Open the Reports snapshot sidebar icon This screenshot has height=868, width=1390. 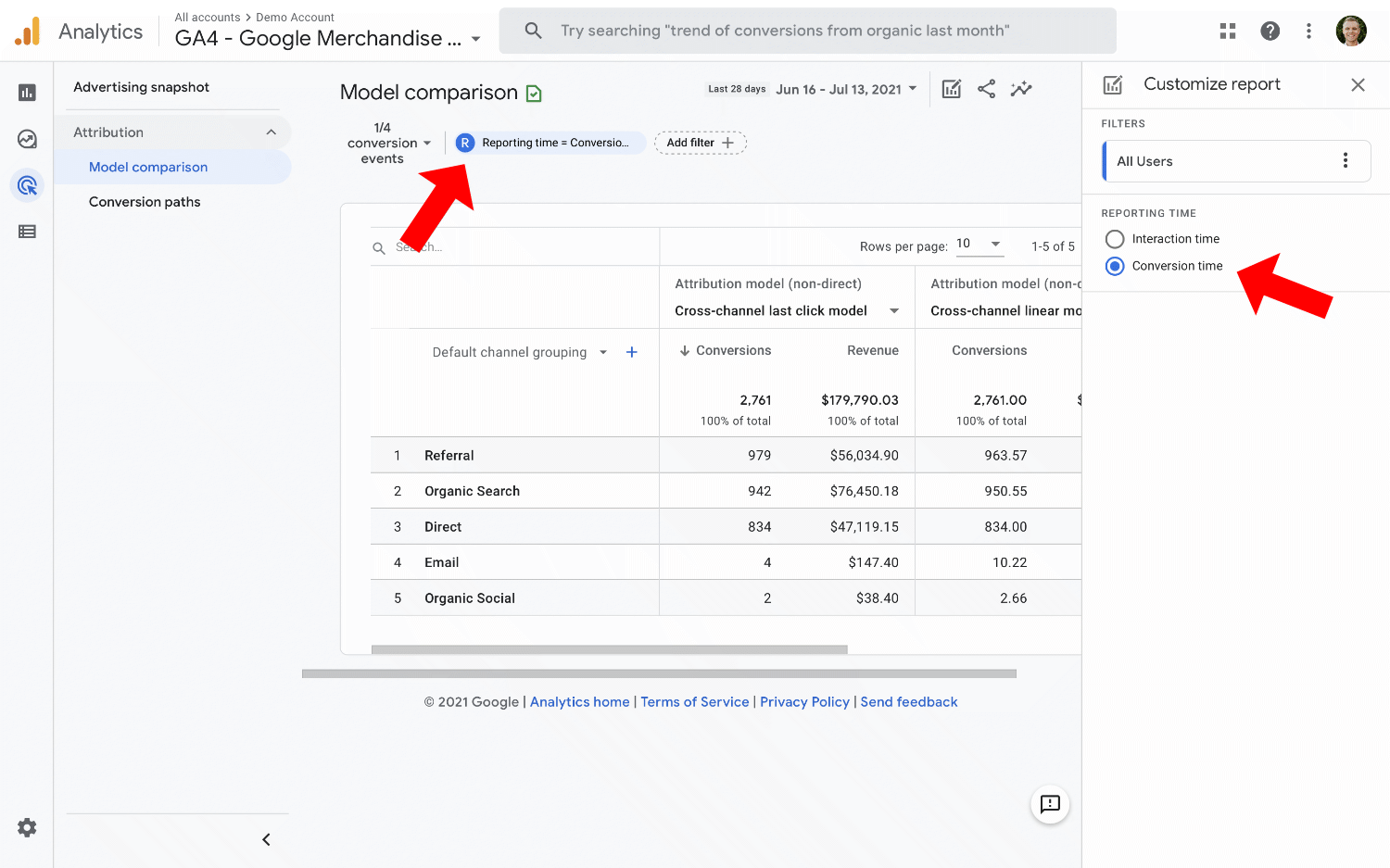pos(27,93)
